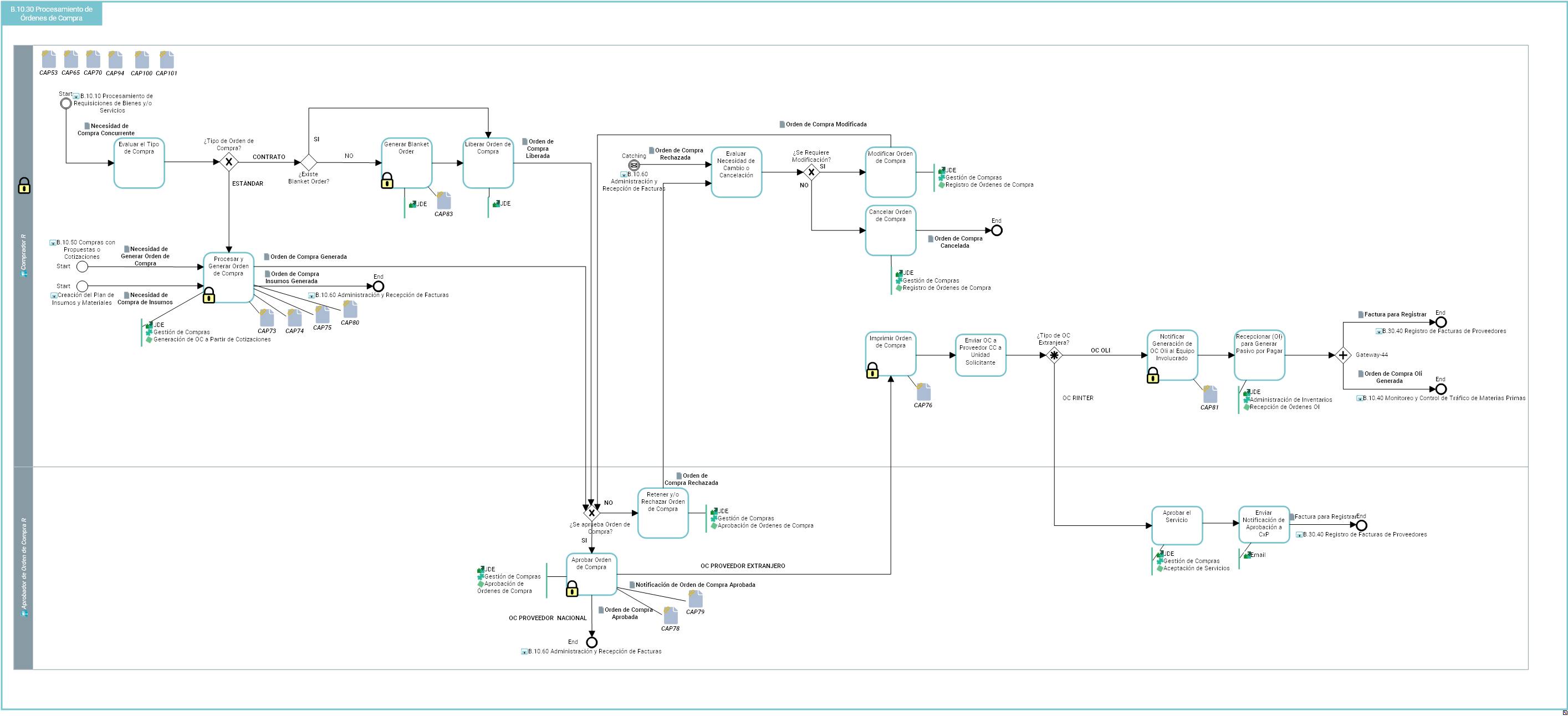Click the OC PROVEEDOR EXTRANJERO flow label
This screenshot has height=716, width=1568.
coord(743,566)
